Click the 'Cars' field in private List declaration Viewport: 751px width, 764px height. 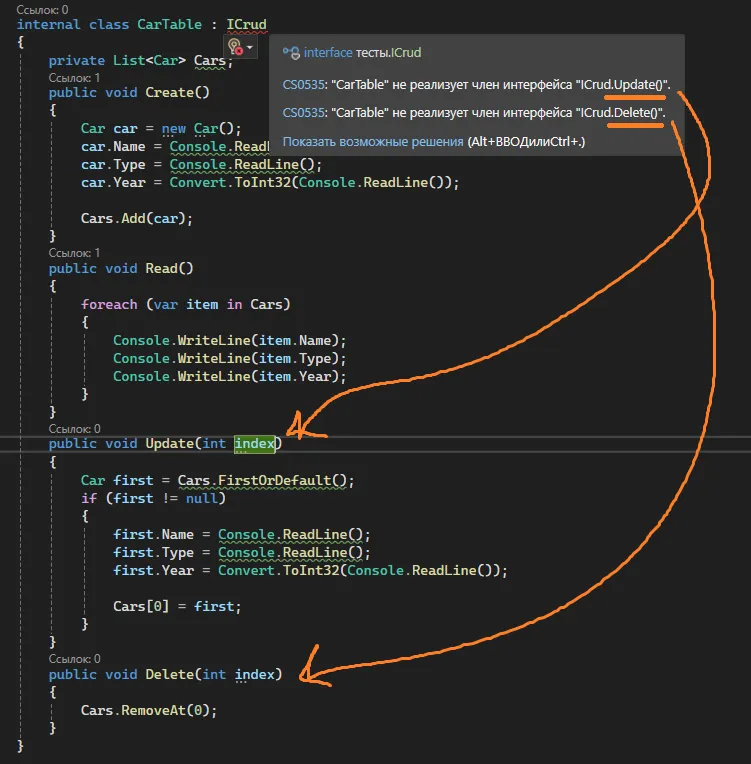coord(210,60)
